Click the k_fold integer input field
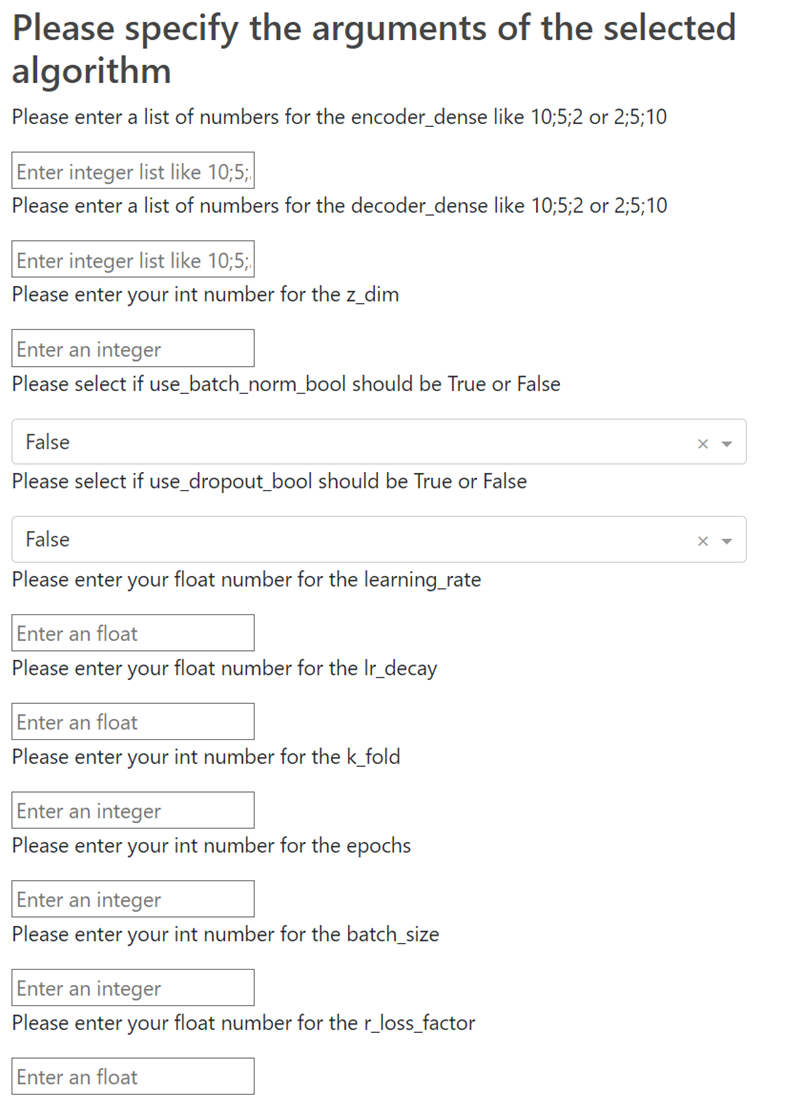This screenshot has width=801, height=1105. pyautogui.click(x=133, y=810)
